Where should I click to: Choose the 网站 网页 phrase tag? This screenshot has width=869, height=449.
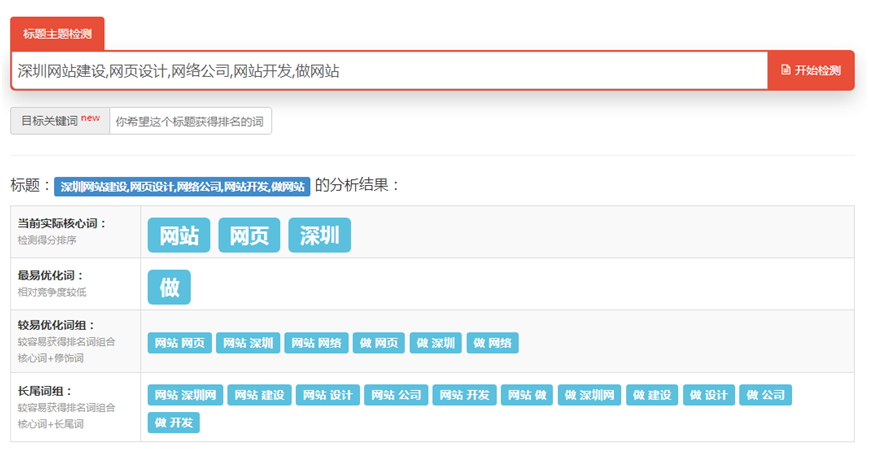(x=179, y=343)
